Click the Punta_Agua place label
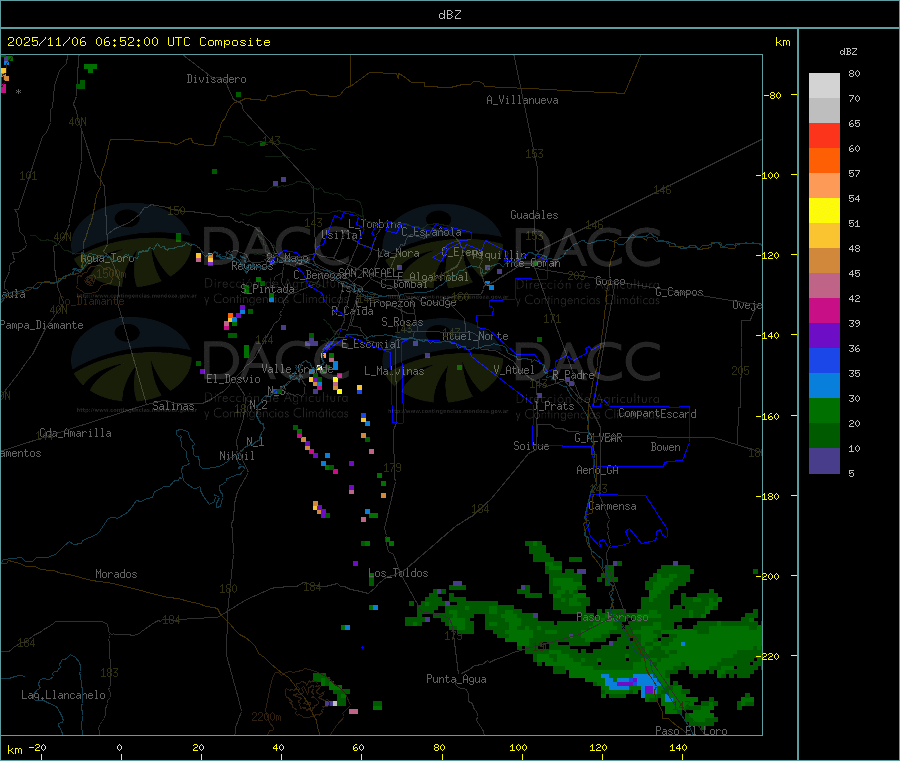The width and height of the screenshot is (900, 761). [456, 679]
